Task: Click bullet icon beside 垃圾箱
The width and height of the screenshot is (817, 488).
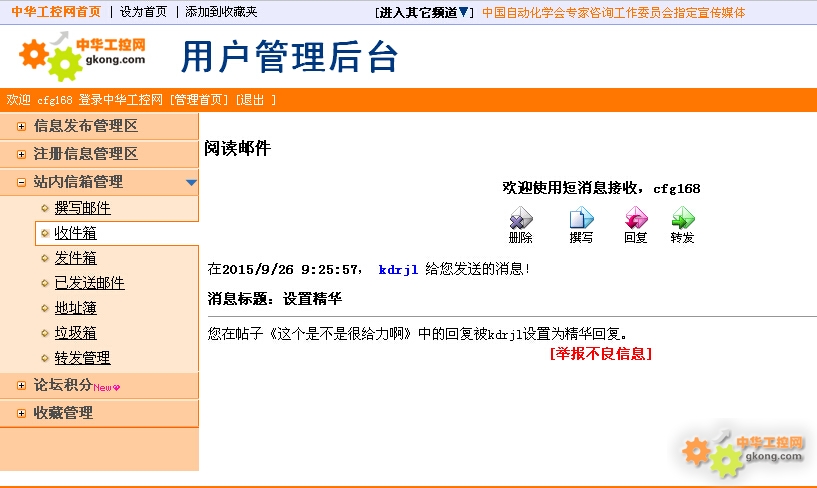Action: (x=45, y=333)
